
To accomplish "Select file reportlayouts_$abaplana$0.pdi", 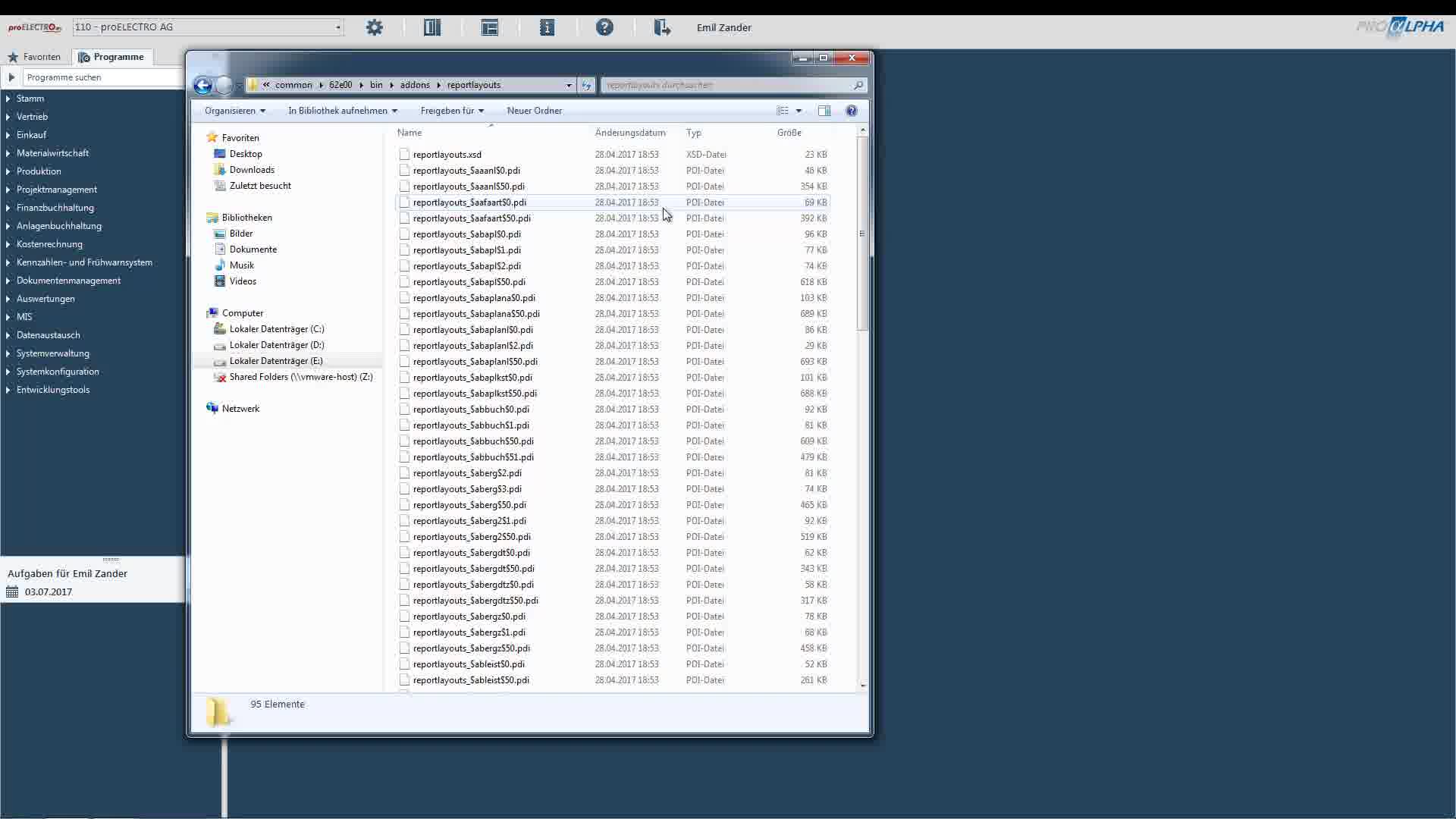I will [474, 298].
